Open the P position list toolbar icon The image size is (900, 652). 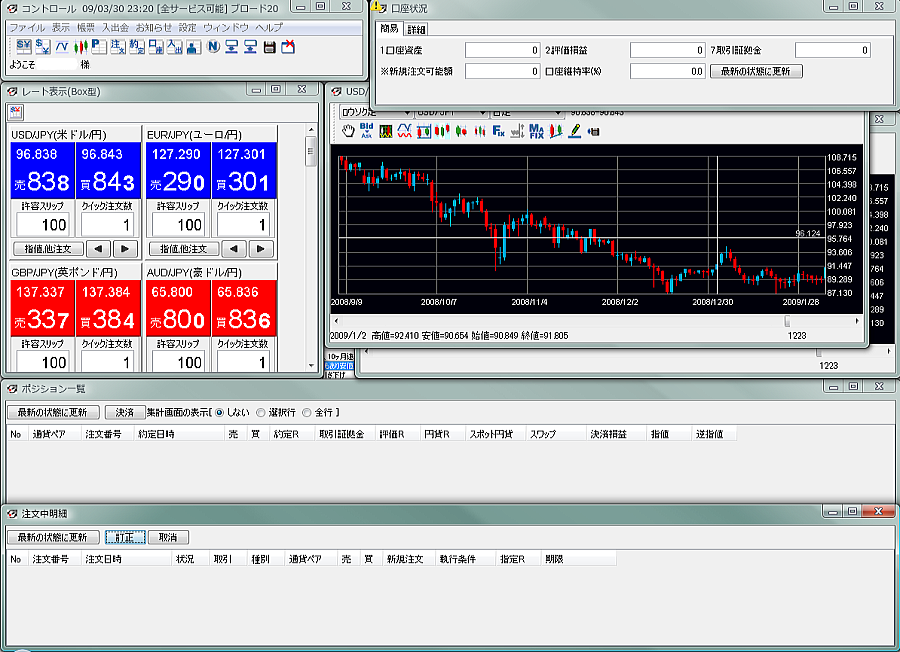click(99, 46)
